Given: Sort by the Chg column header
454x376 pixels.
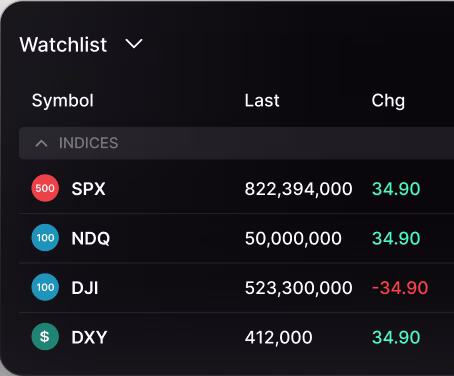Looking at the screenshot, I should (388, 101).
